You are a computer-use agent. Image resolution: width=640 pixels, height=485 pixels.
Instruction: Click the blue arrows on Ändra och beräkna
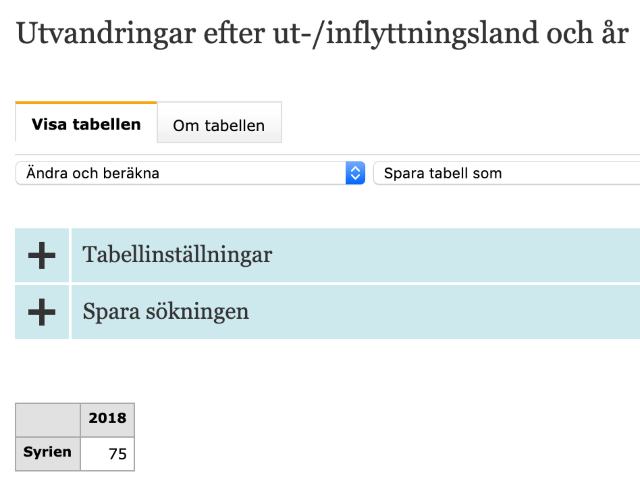[x=355, y=173]
